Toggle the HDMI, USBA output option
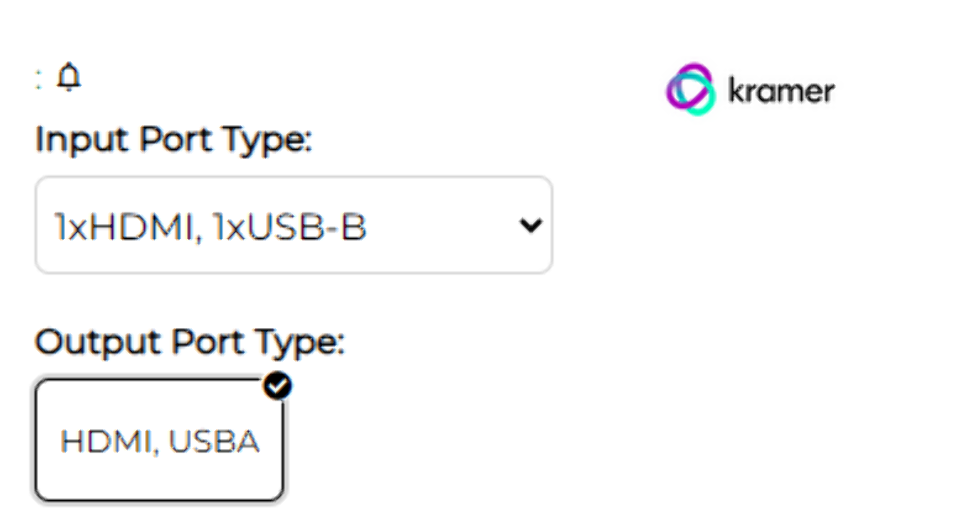The image size is (956, 524). coord(160,440)
